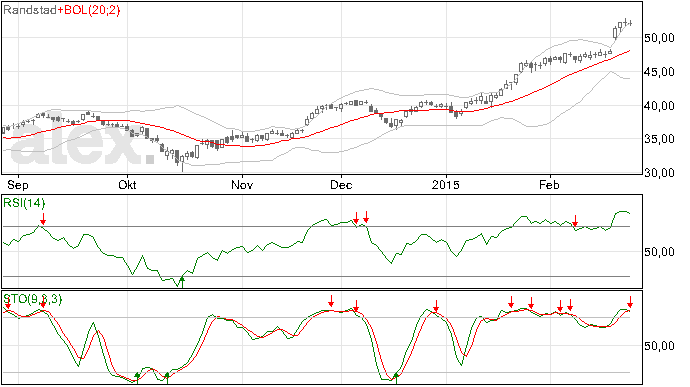Select the Feb month label on axis
Image resolution: width=690 pixels, height=387 pixels.
(x=549, y=184)
